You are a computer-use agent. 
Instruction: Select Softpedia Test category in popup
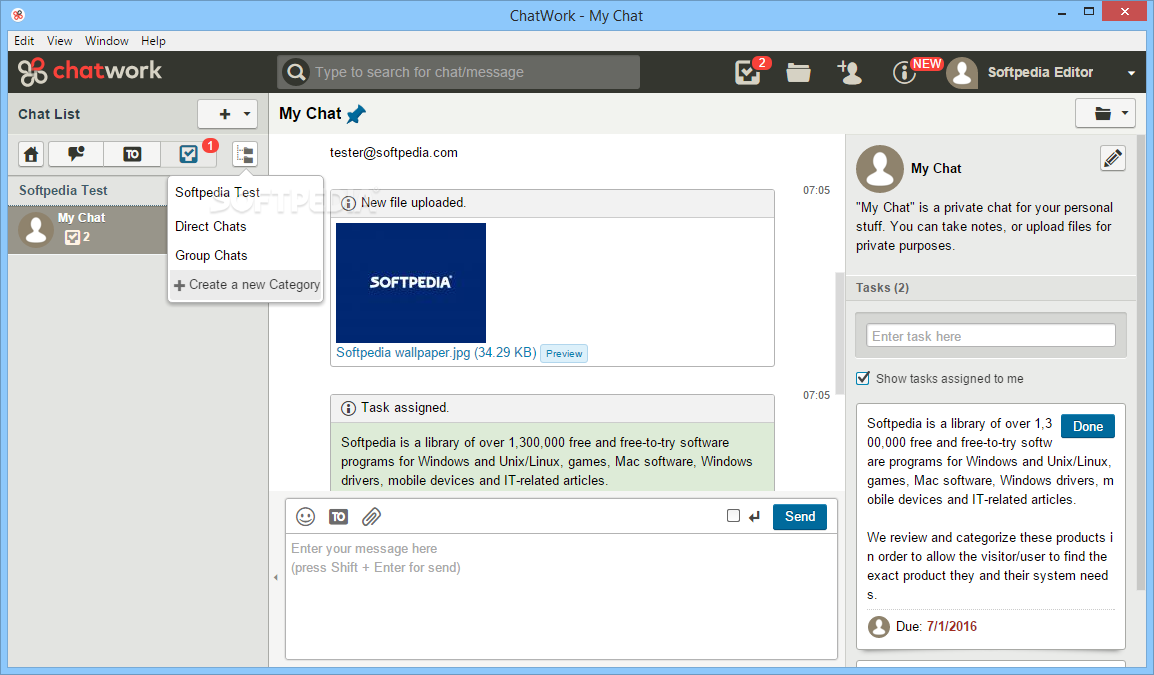[246, 193]
